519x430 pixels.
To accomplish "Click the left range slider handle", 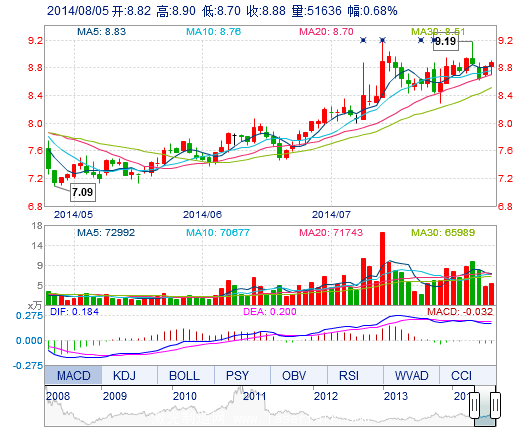I will click(474, 405).
